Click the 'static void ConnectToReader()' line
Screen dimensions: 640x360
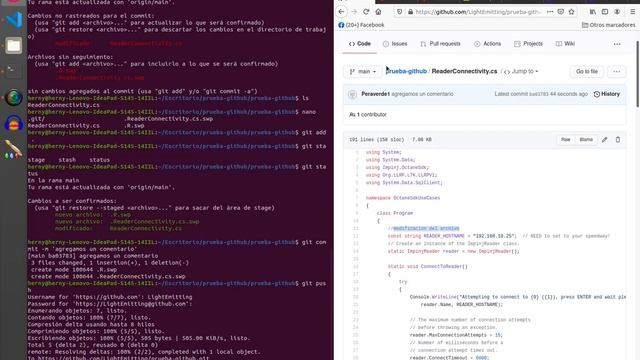pyautogui.click(x=427, y=267)
